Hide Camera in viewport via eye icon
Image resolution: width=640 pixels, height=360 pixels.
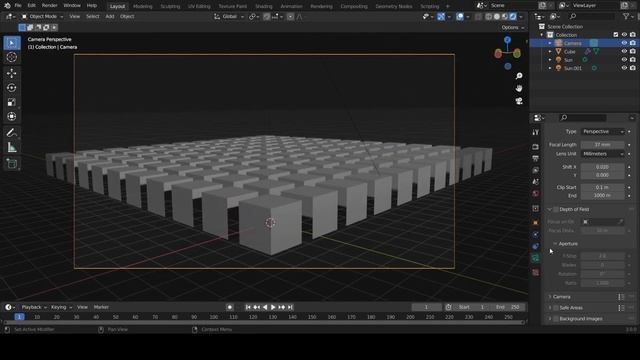click(624, 43)
